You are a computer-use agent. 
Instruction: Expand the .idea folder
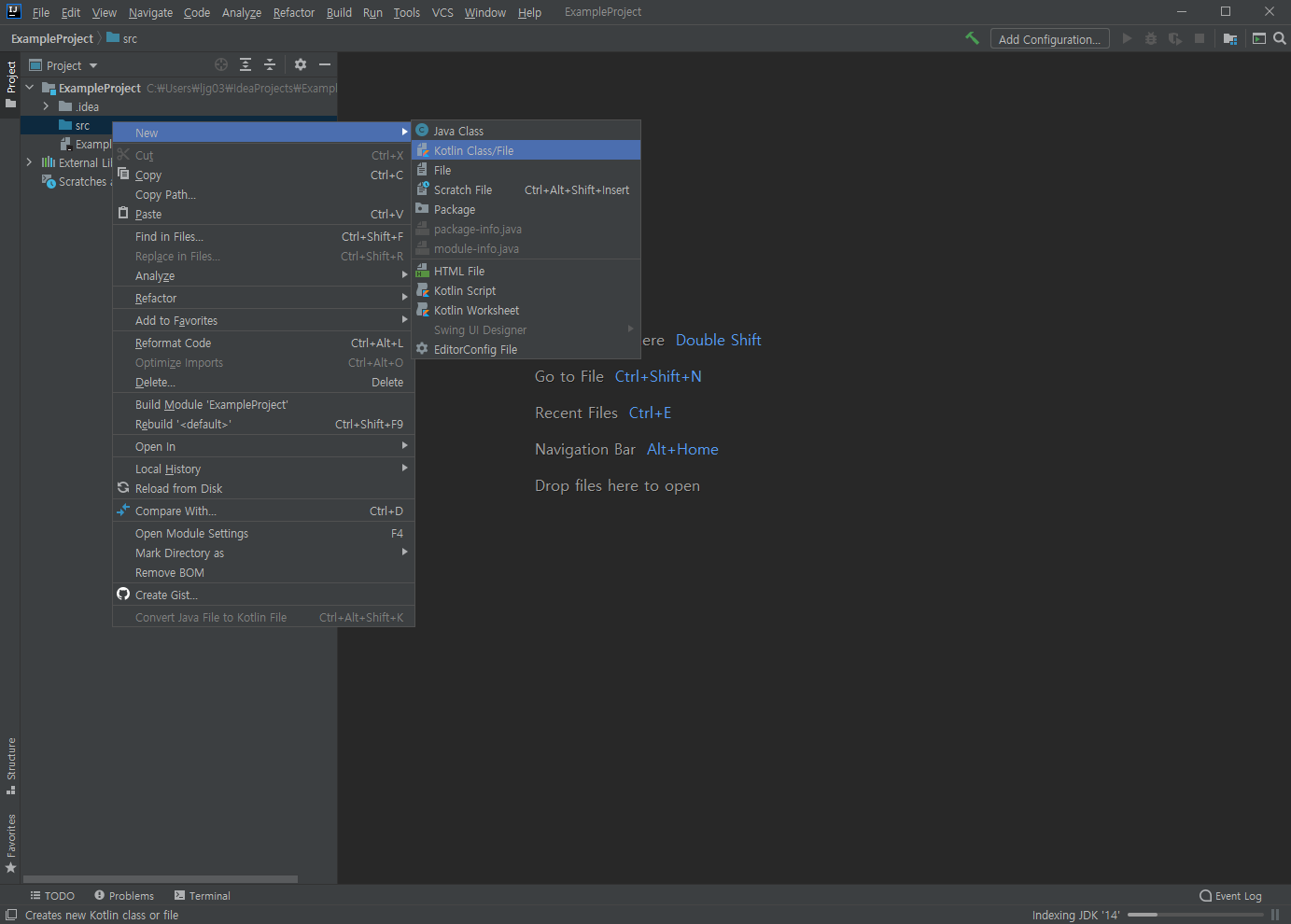(x=46, y=106)
